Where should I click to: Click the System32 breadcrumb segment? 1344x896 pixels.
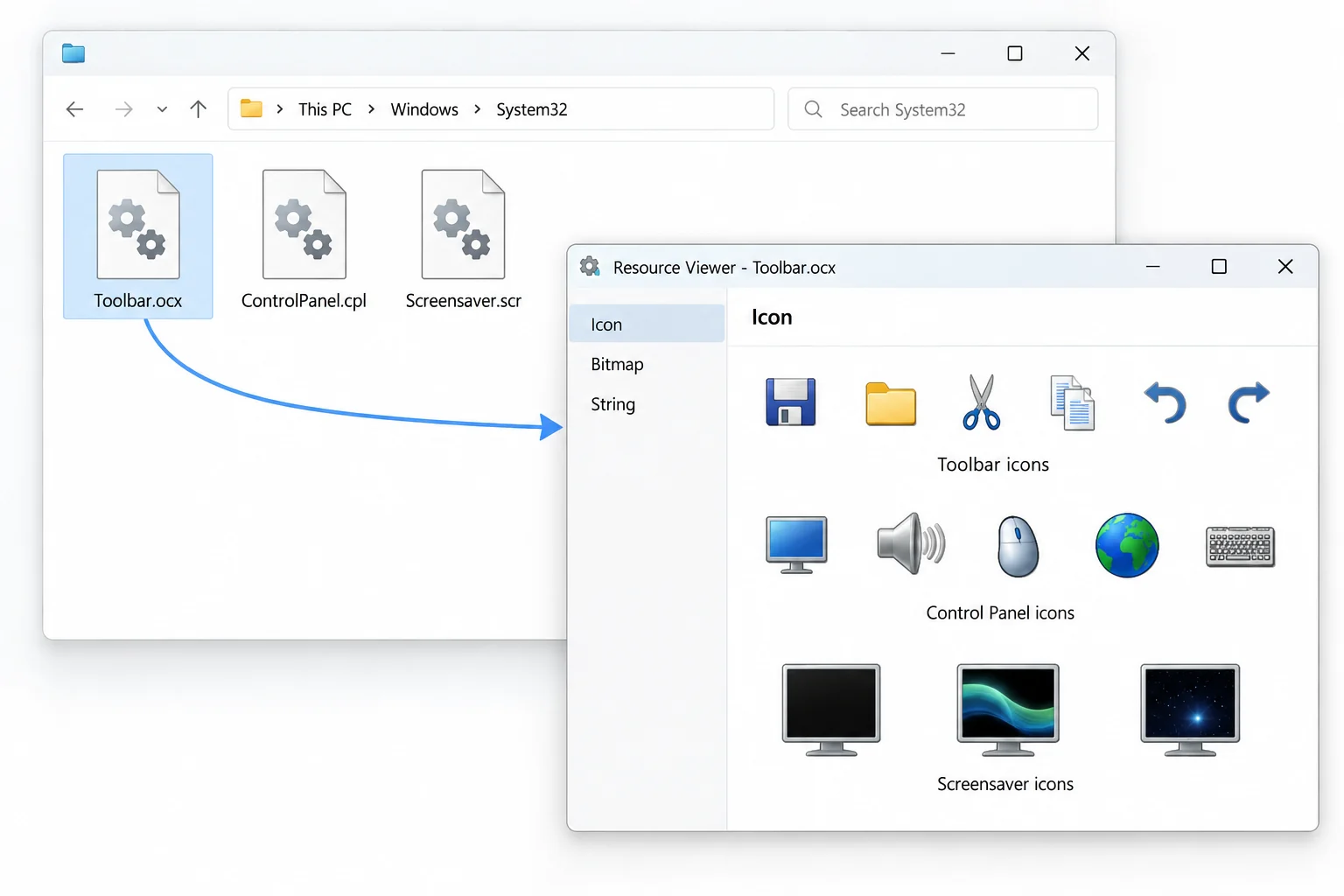click(532, 109)
